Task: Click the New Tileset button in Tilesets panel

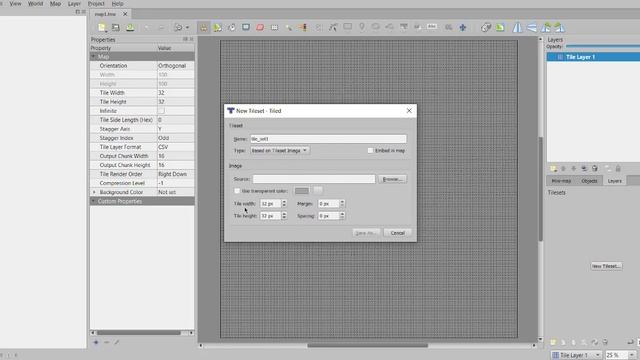Action: click(606, 266)
